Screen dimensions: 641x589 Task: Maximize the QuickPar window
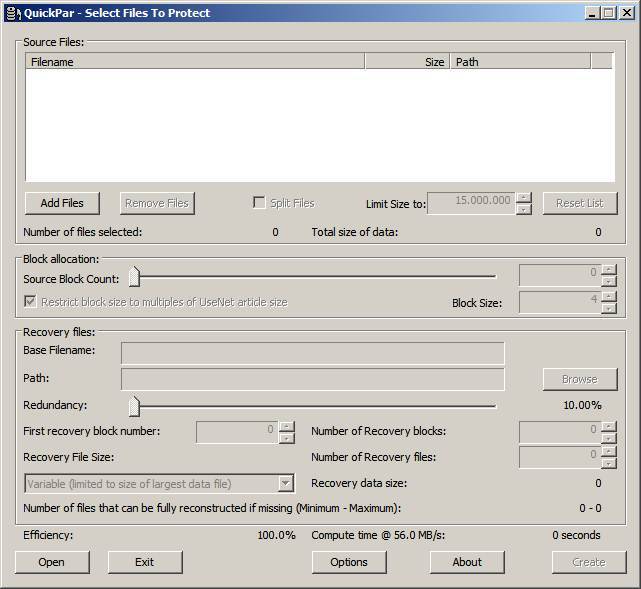[x=608, y=13]
